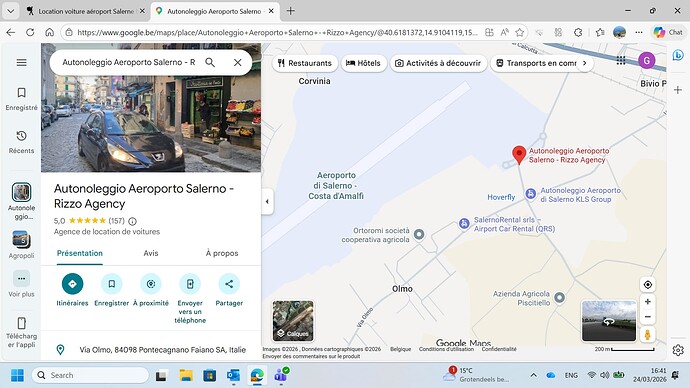Click the search magnifier in the Maps box
The height and width of the screenshot is (388, 690).
[x=210, y=62]
